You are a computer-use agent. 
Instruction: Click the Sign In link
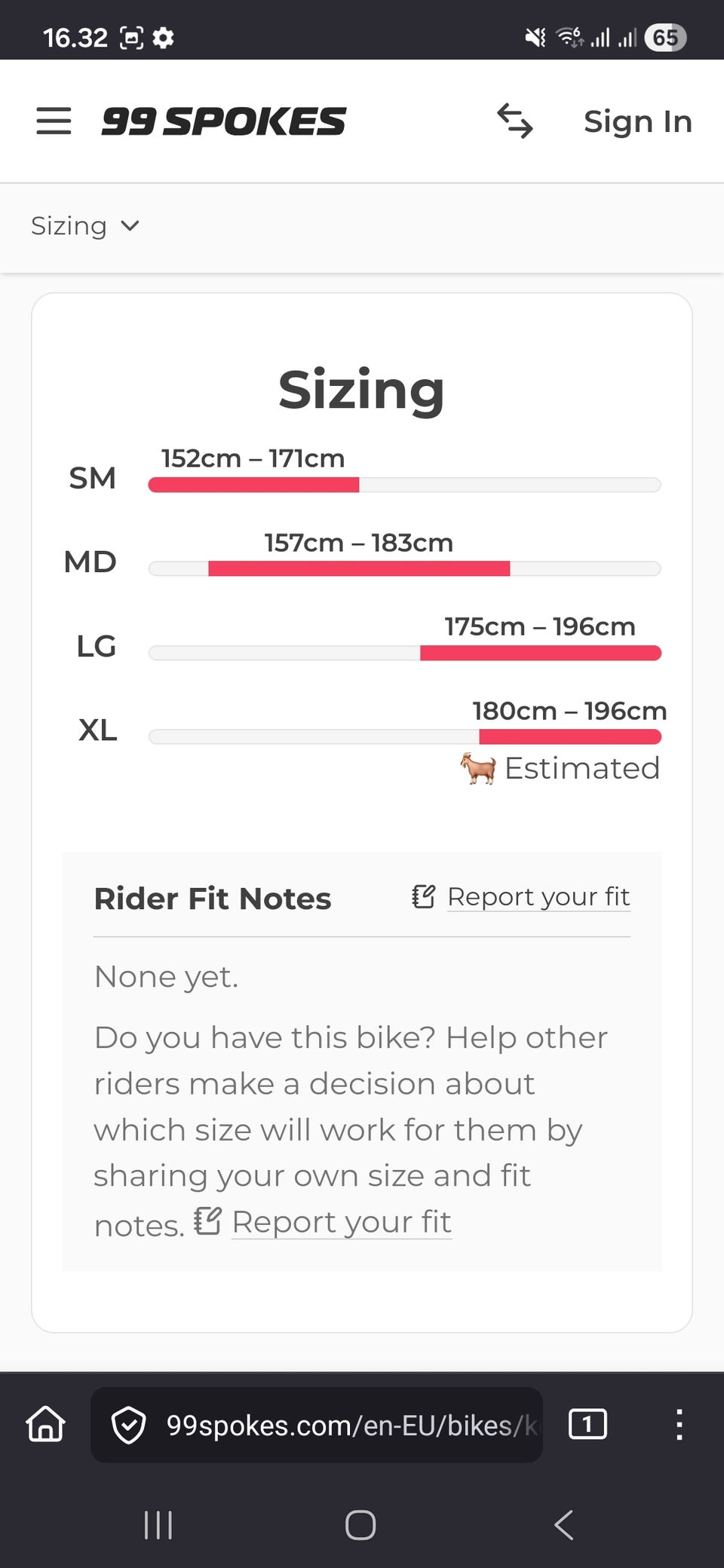point(637,121)
